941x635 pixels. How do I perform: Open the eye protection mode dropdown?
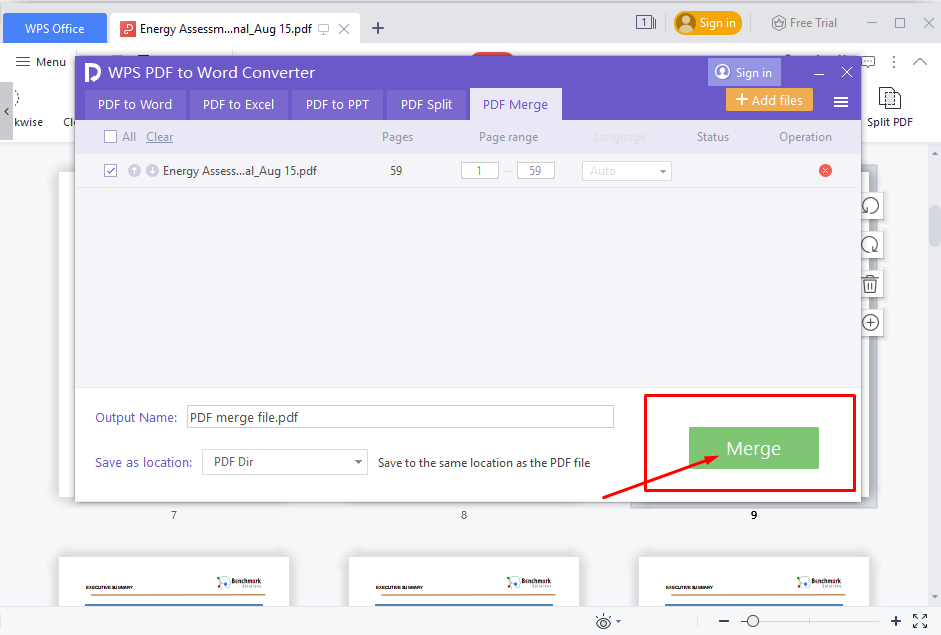(x=608, y=622)
